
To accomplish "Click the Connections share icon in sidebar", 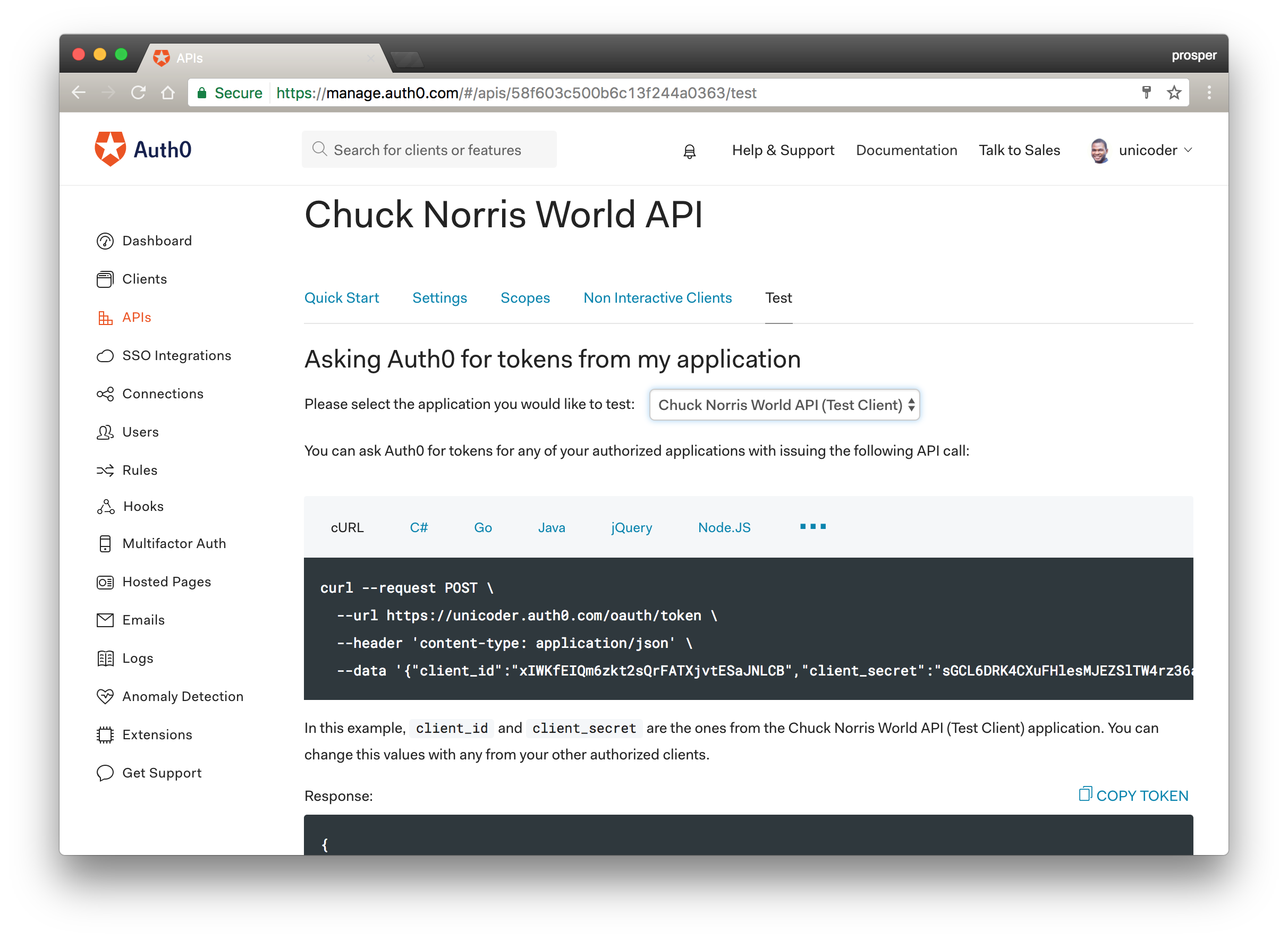I will [105, 394].
